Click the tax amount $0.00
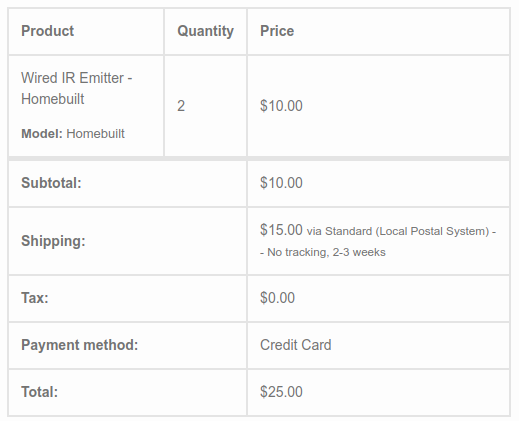This screenshot has height=421, width=519. click(x=277, y=298)
